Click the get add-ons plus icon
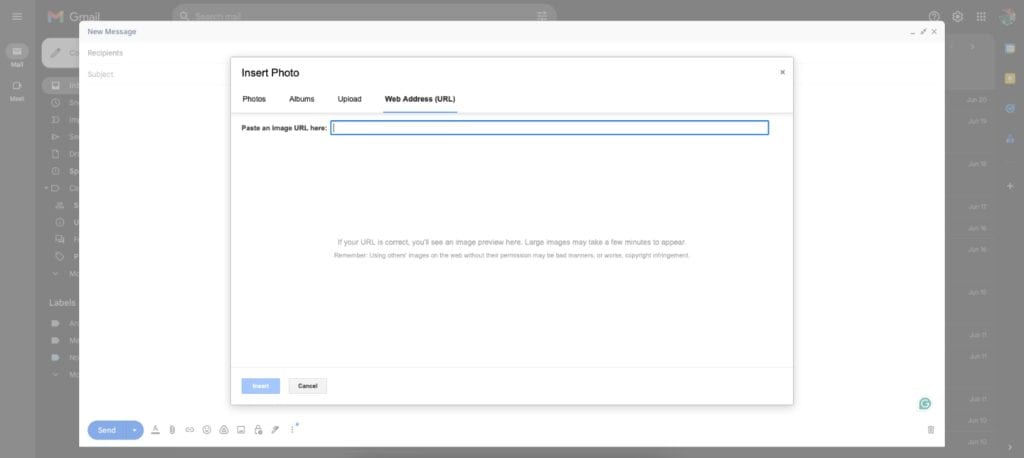The image size is (1024, 458). pos(1010,186)
